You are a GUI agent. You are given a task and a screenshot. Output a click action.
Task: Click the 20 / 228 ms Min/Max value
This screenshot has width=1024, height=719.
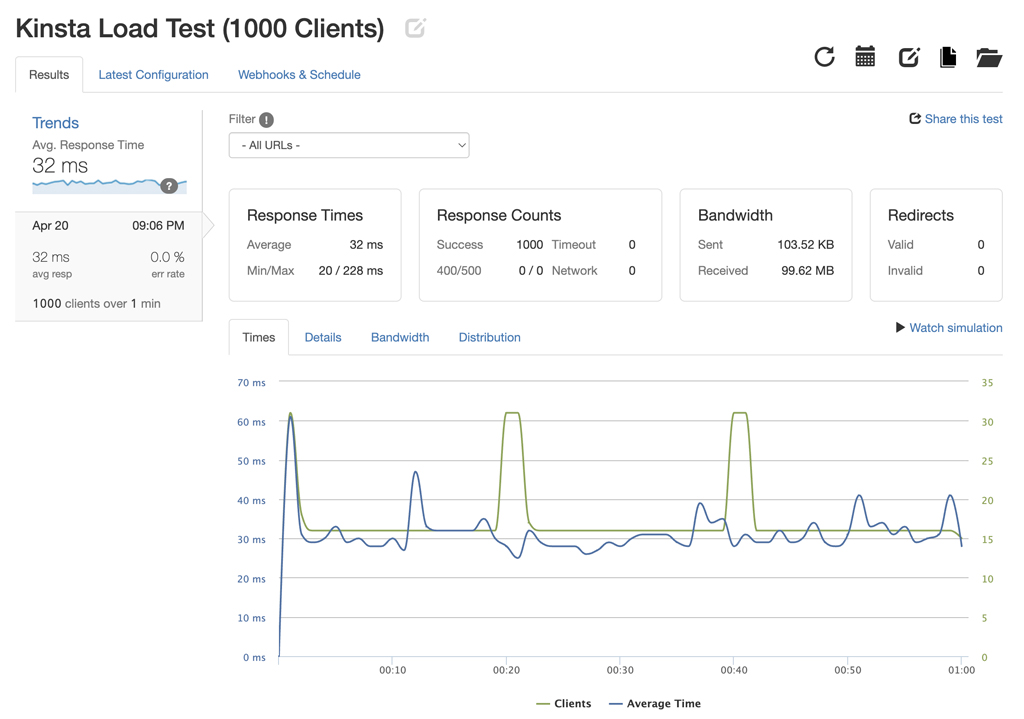pos(351,270)
